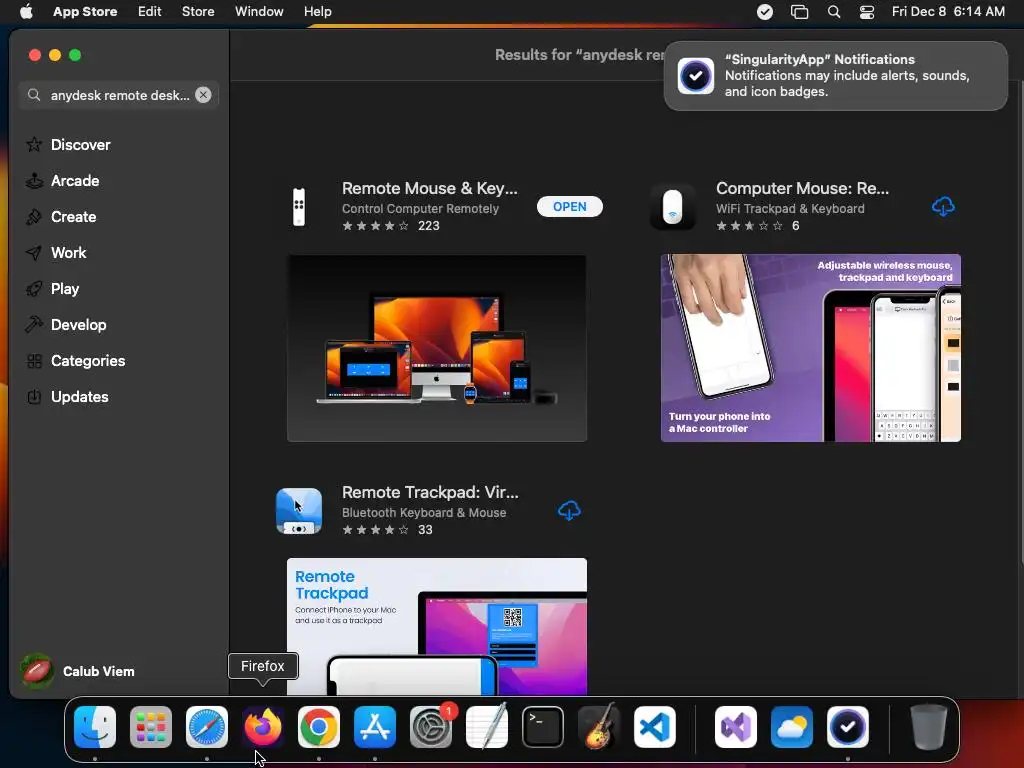Open the App Store menu bar item
This screenshot has height=768, width=1024.
coord(85,12)
